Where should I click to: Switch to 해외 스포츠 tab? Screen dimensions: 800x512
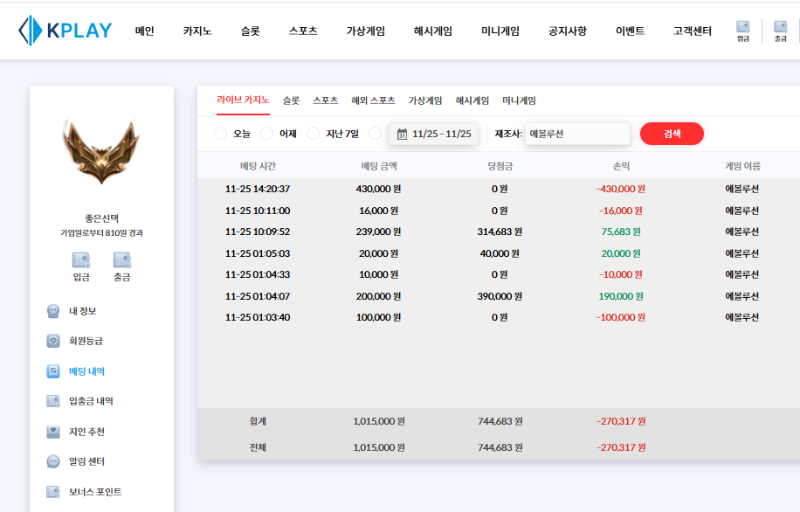coord(373,100)
